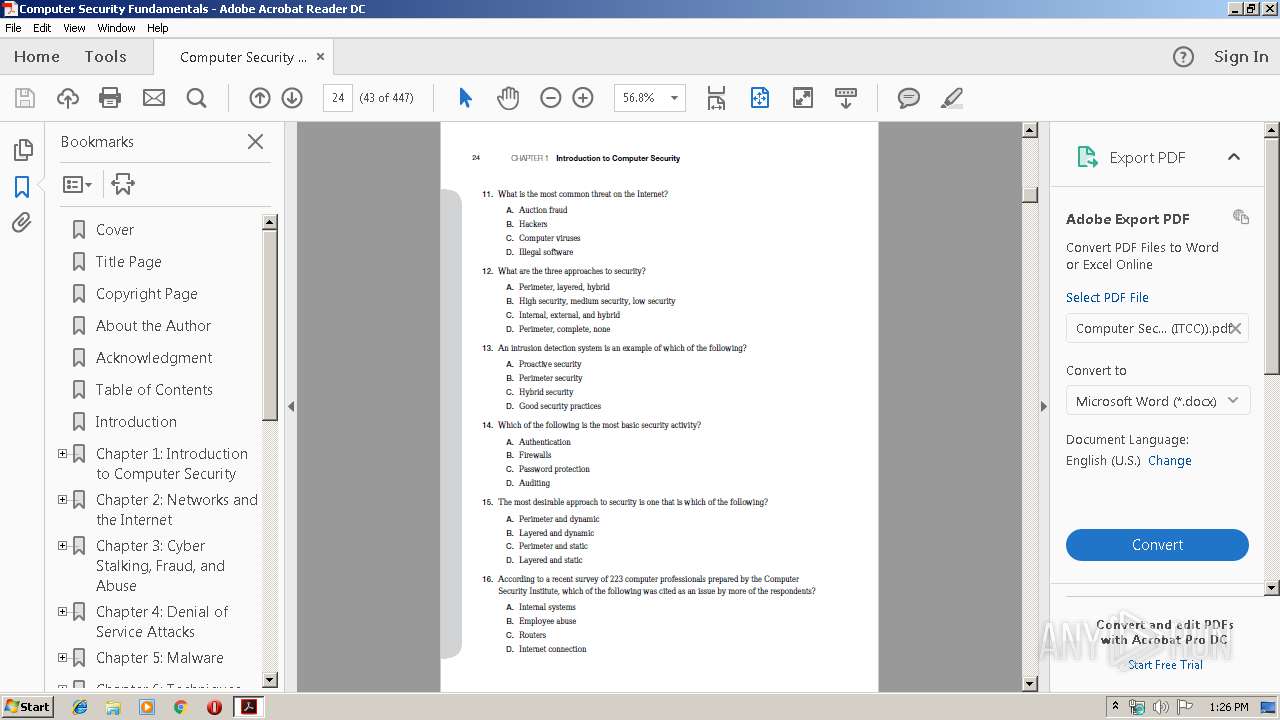Click the Send by email envelope icon

pos(153,98)
